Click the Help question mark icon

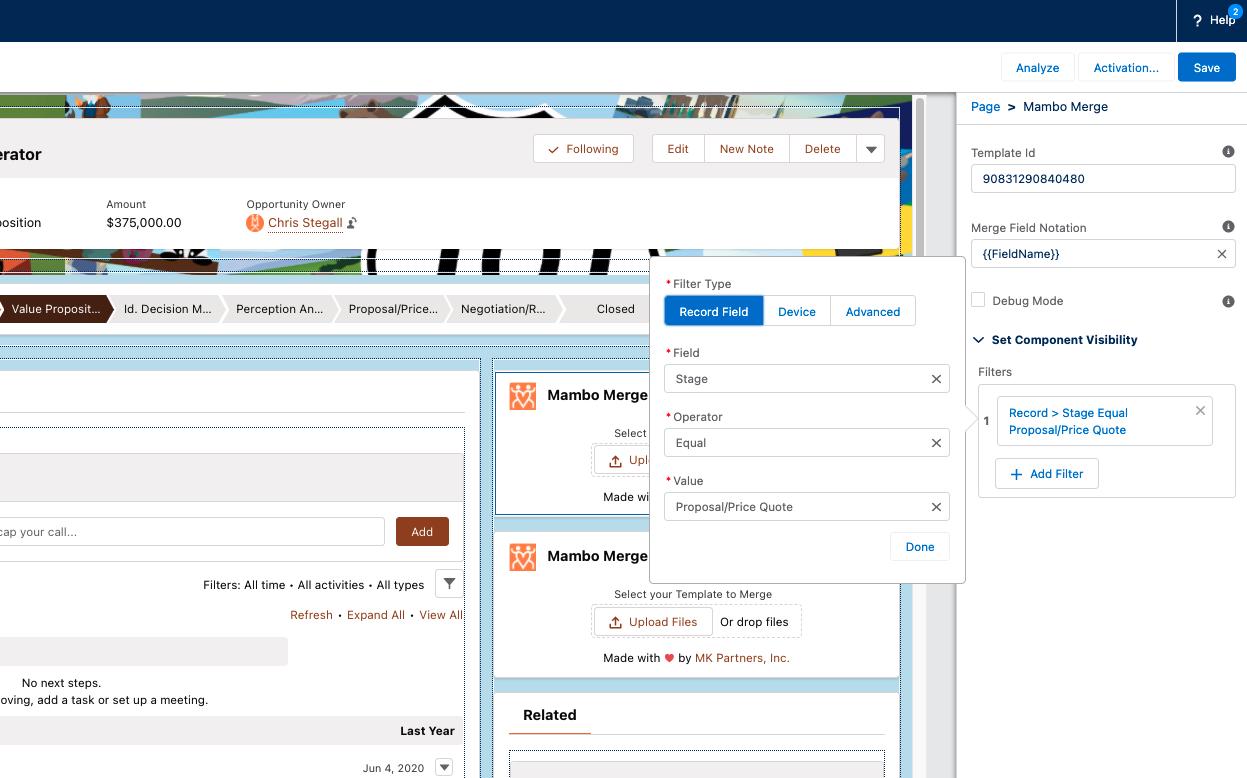(x=1197, y=21)
